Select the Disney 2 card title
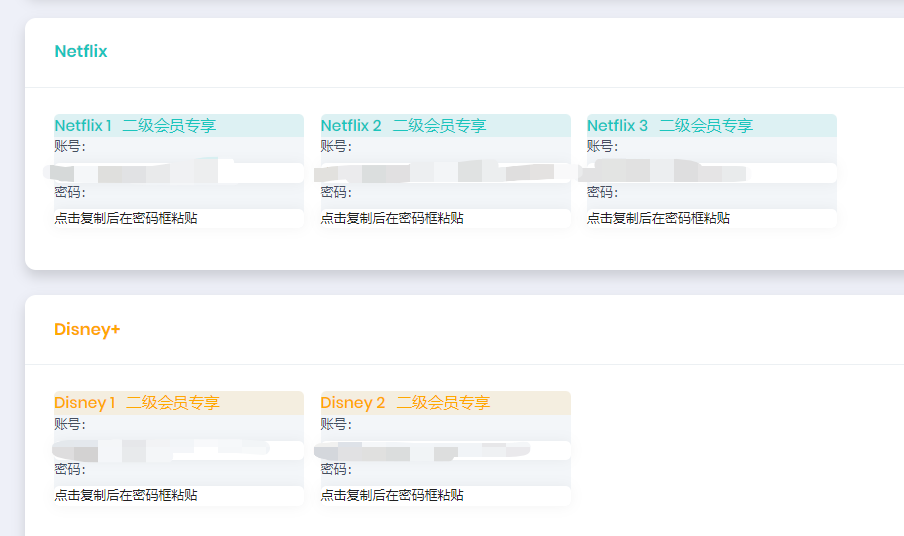 point(405,403)
